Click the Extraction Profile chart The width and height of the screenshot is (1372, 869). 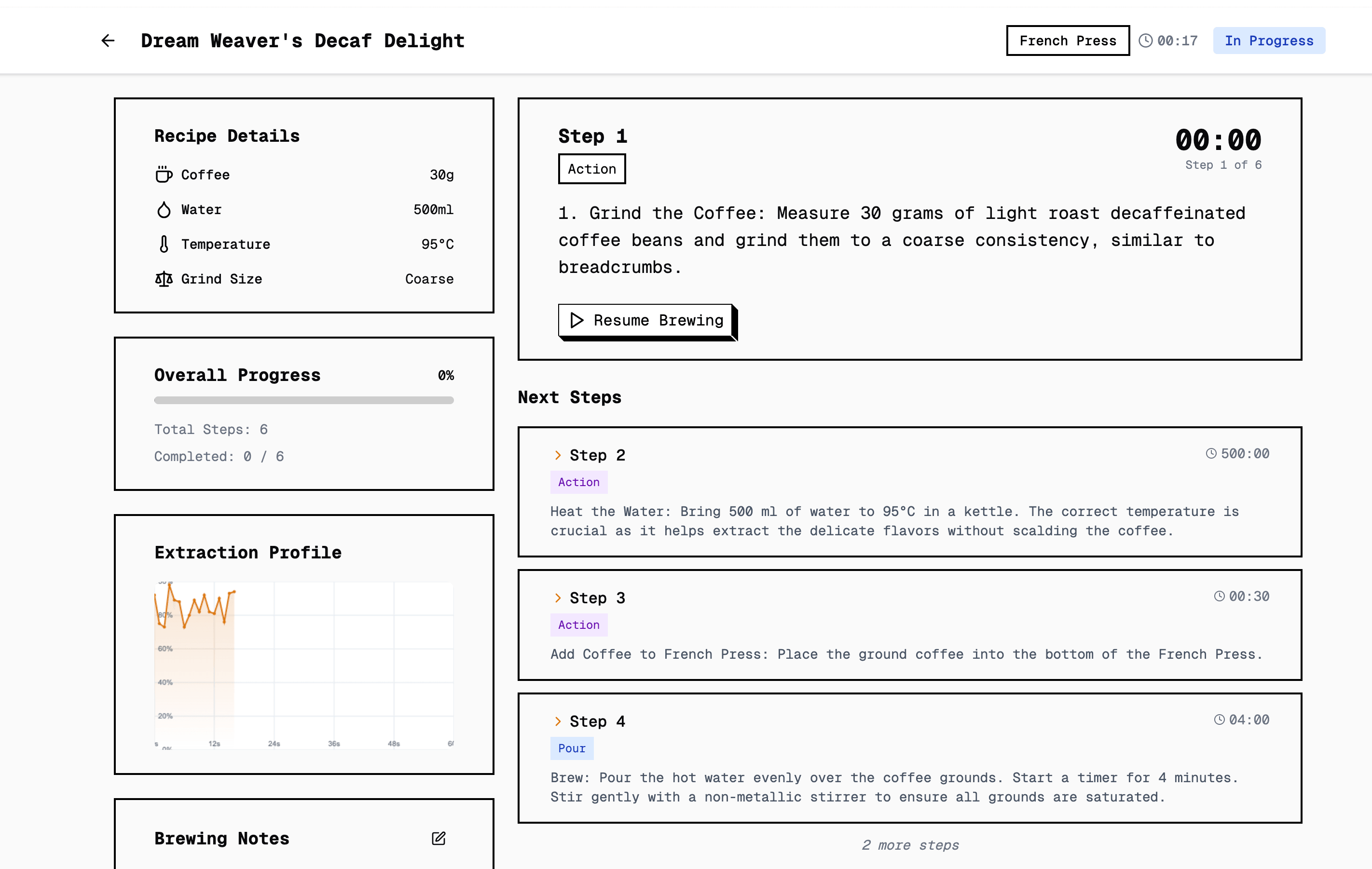[x=304, y=665]
